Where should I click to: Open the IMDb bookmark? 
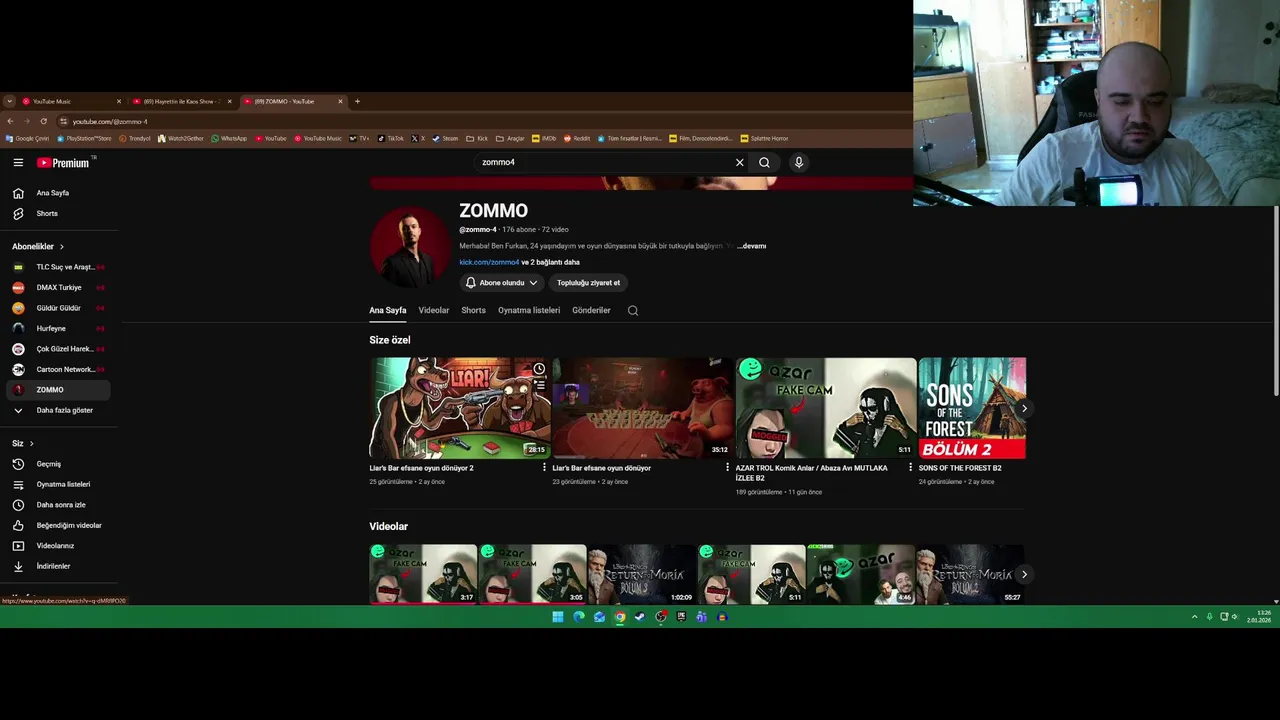(545, 138)
